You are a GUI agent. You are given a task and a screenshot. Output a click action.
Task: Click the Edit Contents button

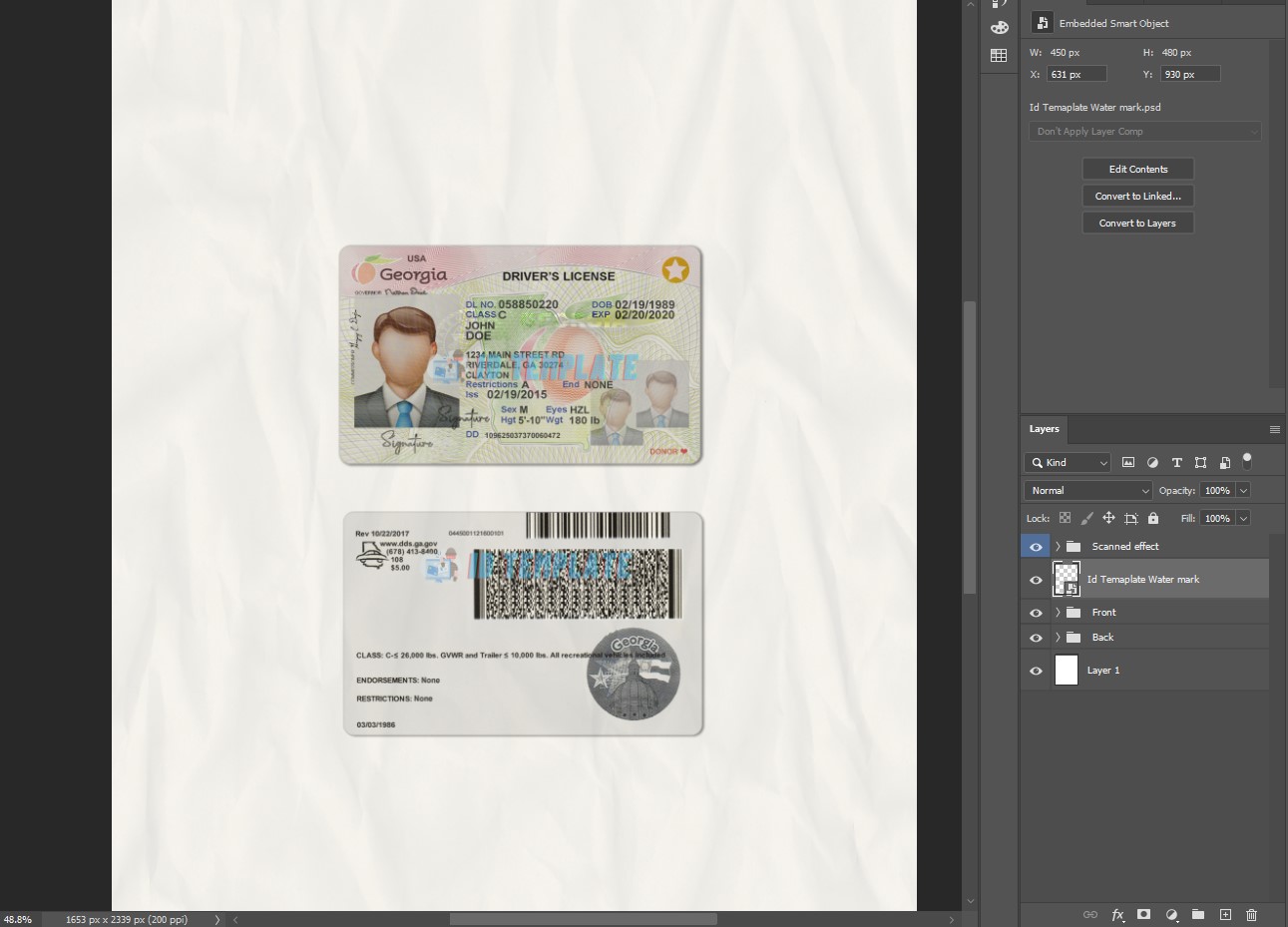click(x=1138, y=169)
